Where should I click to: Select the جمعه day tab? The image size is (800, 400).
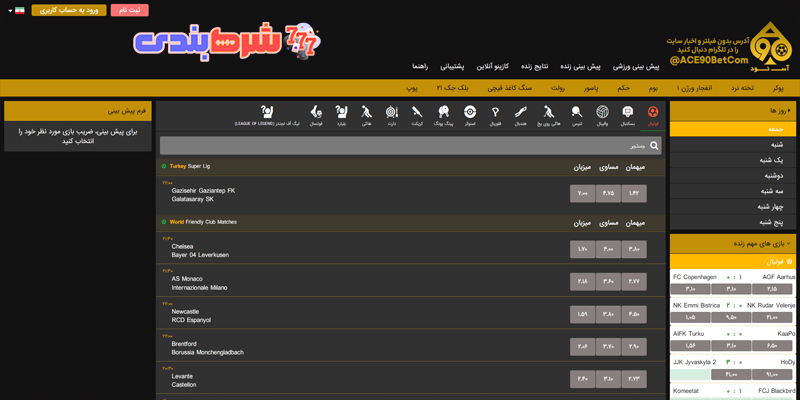tap(734, 130)
